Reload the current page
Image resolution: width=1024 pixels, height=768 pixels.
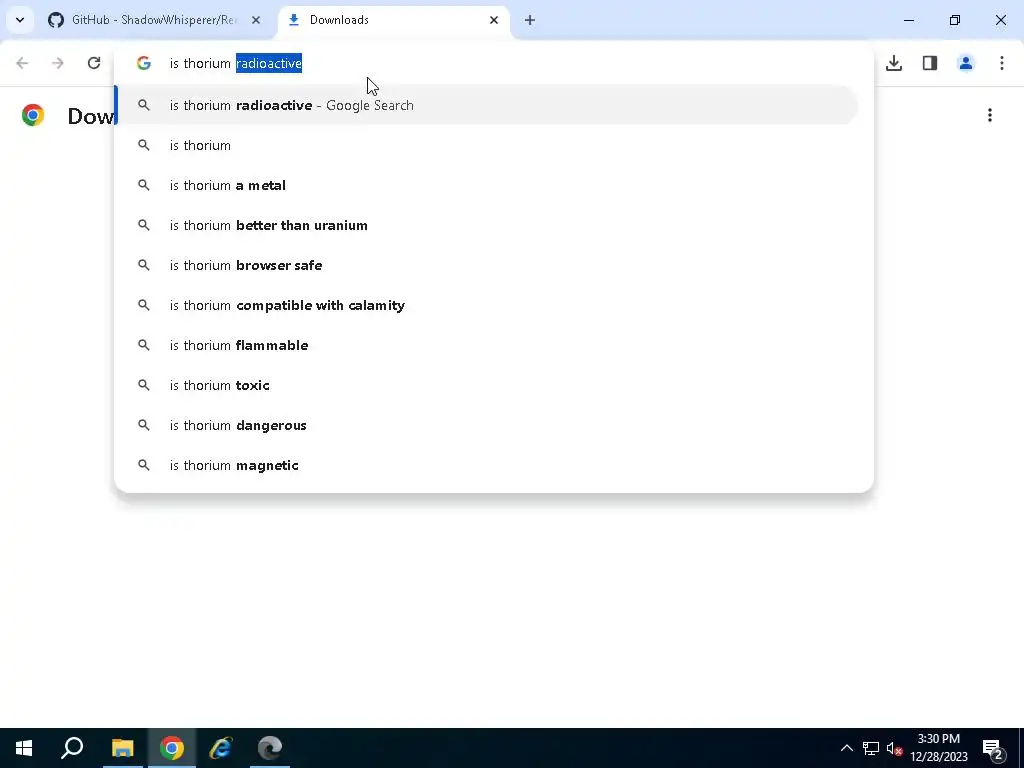94,63
